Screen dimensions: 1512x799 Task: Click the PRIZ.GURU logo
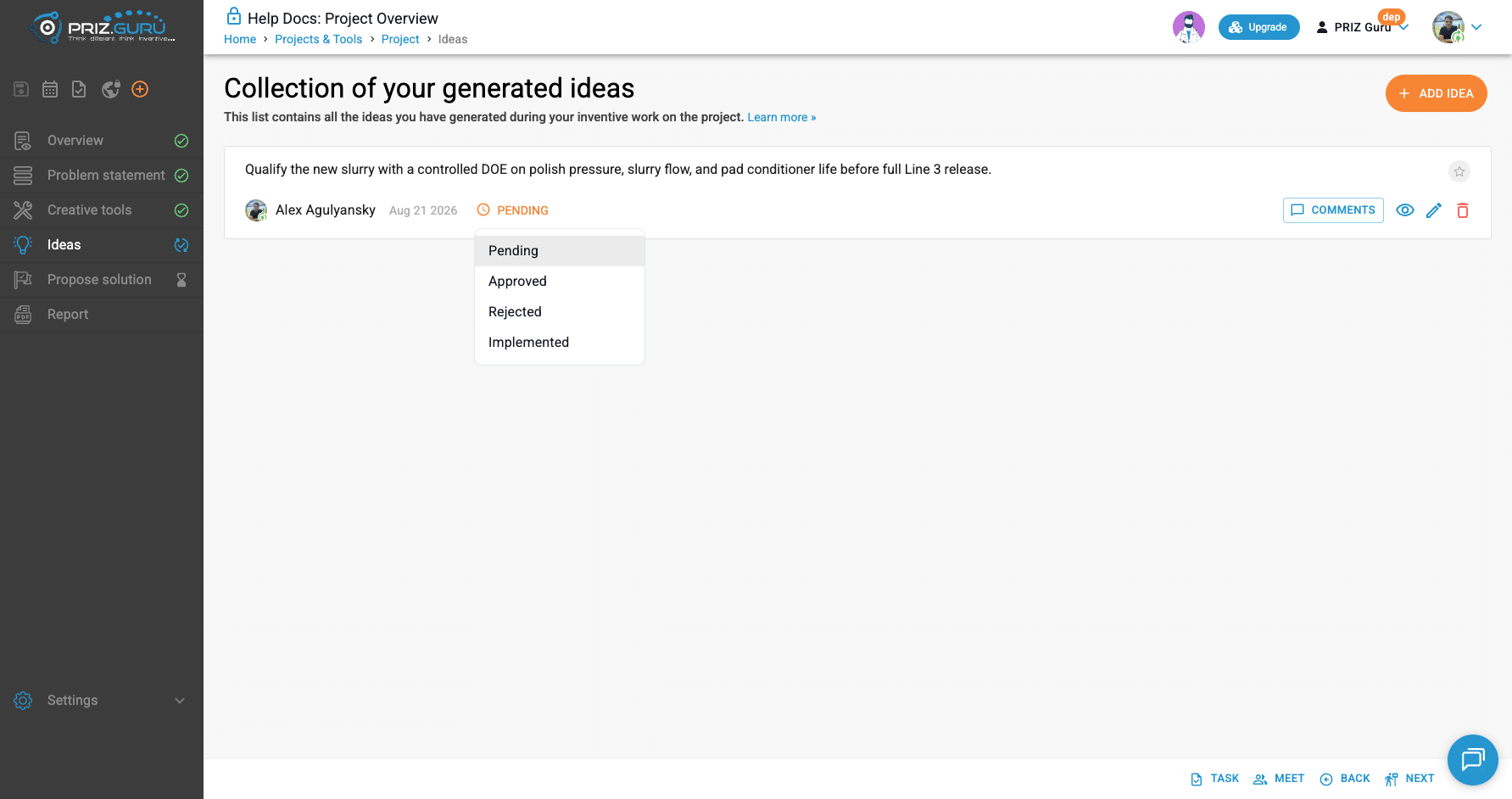103,27
